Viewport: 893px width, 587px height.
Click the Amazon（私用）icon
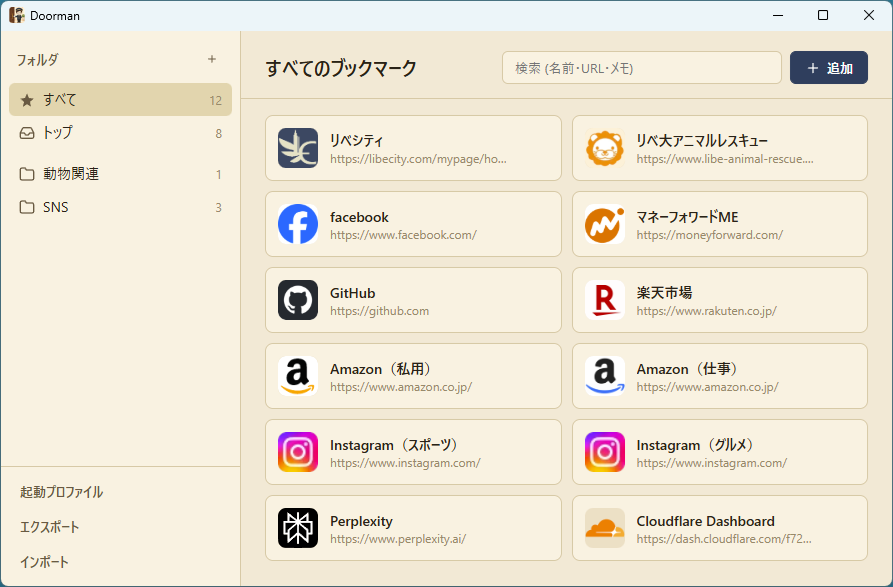(x=298, y=376)
